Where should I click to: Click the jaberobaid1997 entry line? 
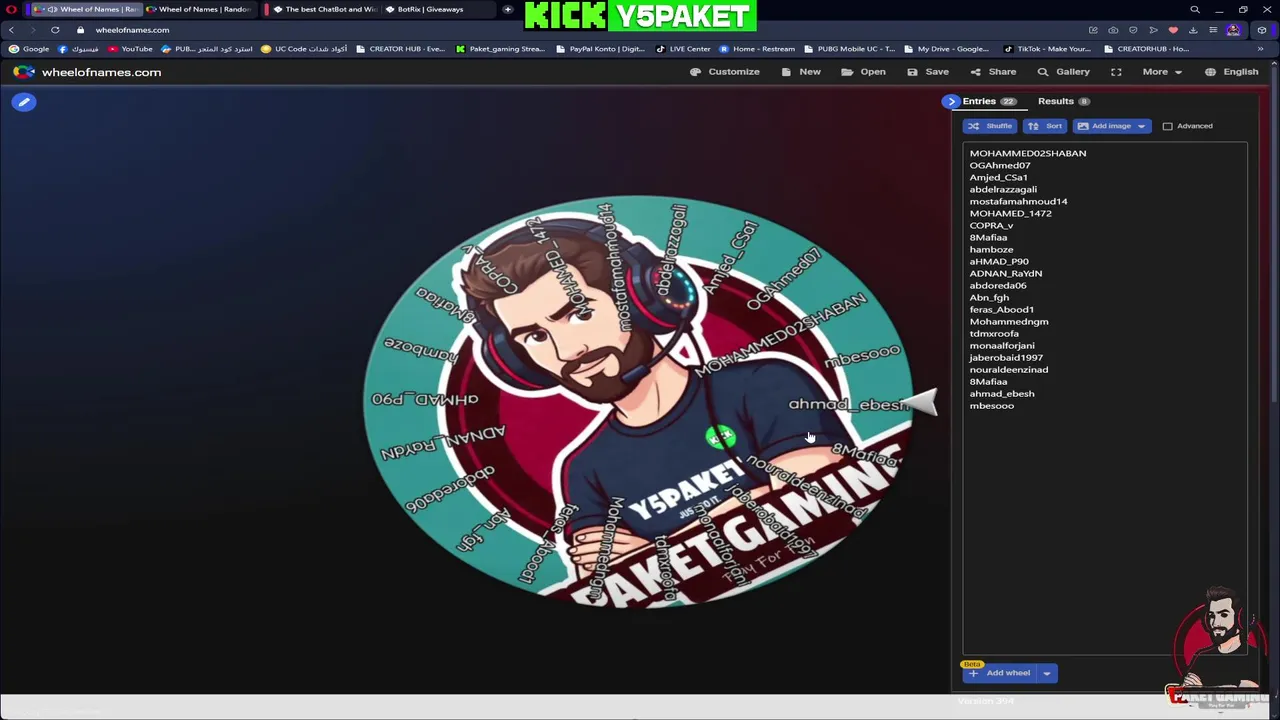click(x=1005, y=357)
